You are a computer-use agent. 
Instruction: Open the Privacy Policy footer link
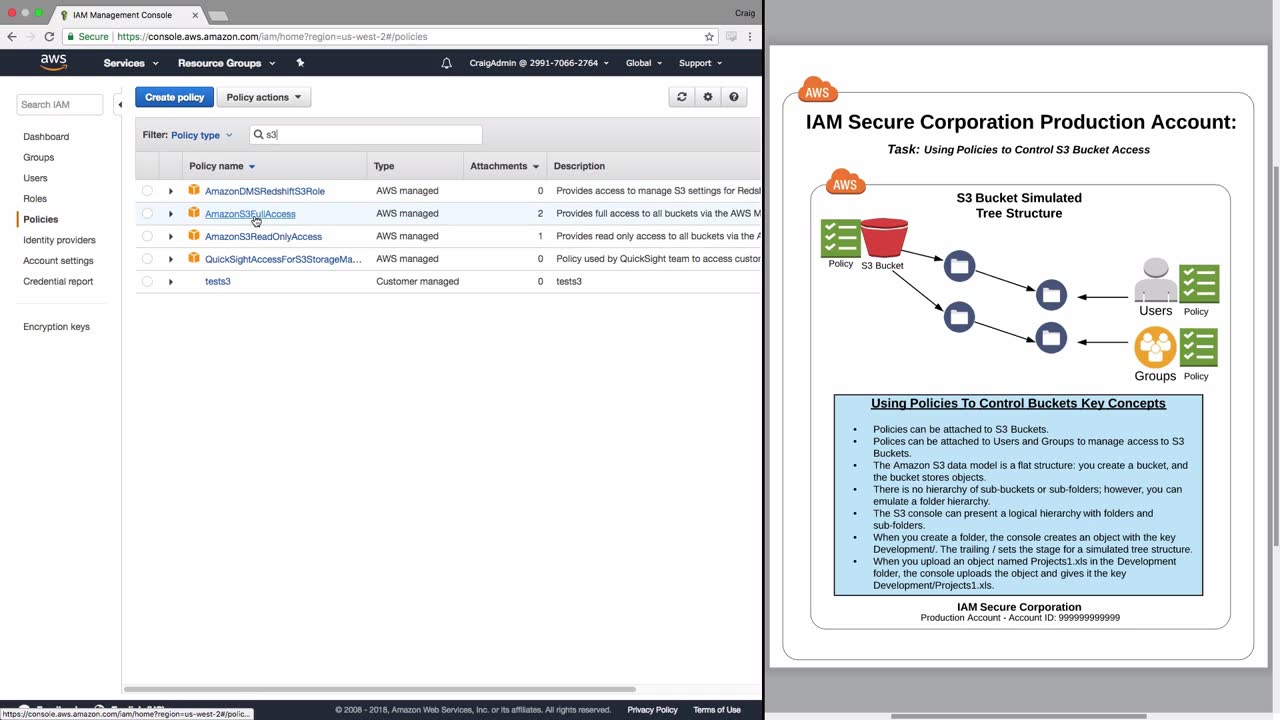pos(652,710)
